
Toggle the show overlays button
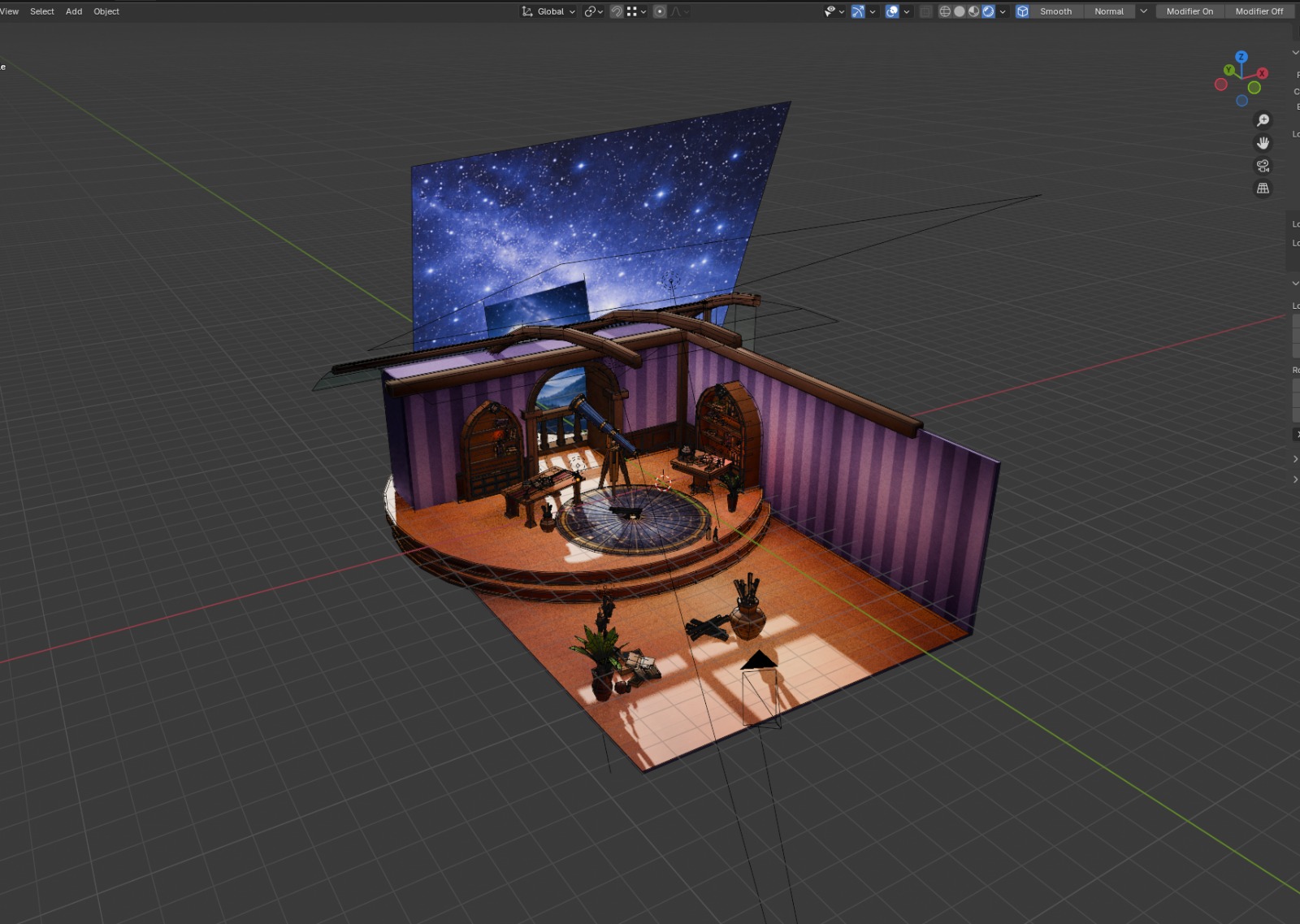[892, 11]
